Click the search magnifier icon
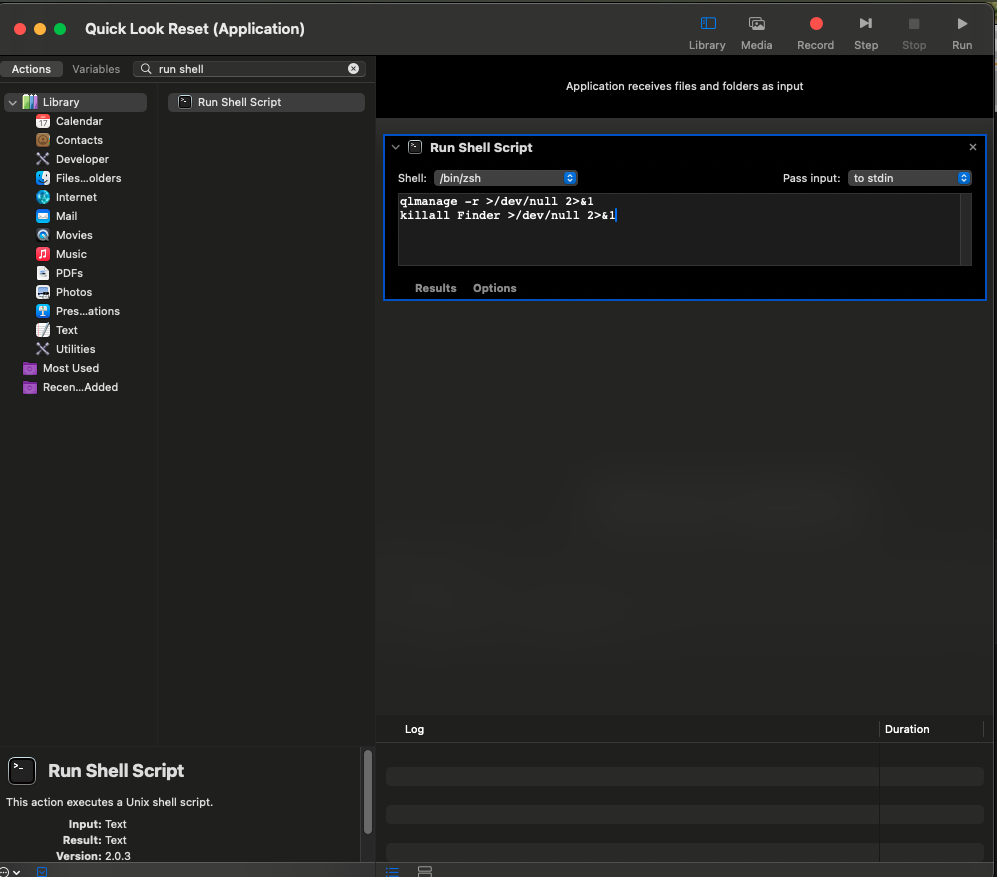 [x=146, y=69]
